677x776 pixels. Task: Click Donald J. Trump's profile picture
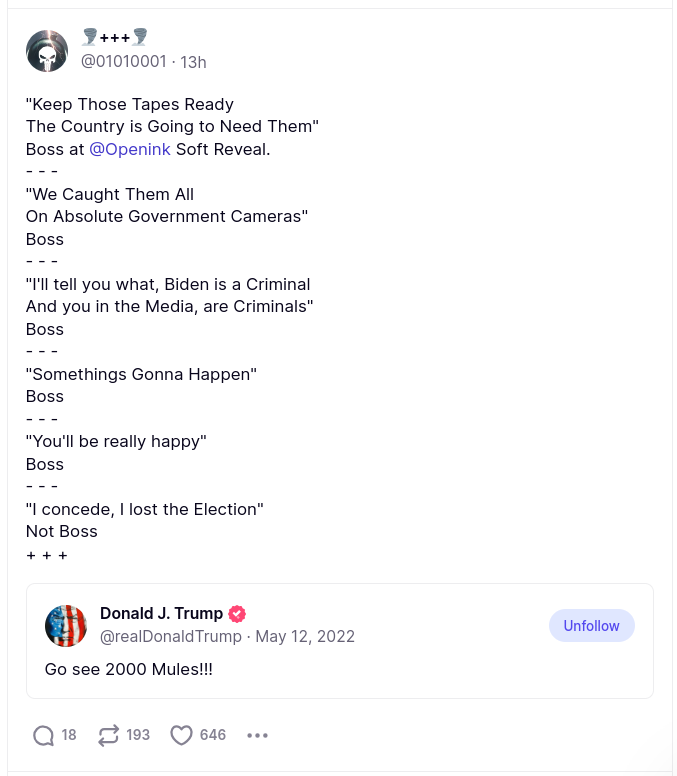pos(66,626)
